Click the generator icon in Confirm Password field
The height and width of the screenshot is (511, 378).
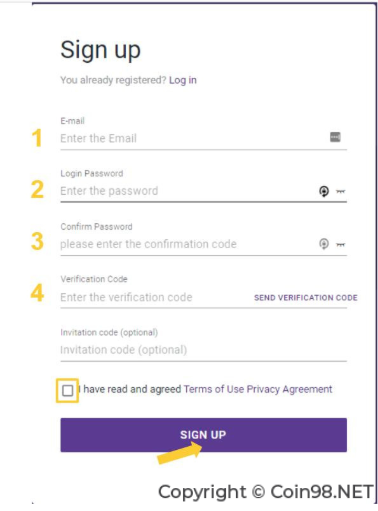[x=324, y=244]
